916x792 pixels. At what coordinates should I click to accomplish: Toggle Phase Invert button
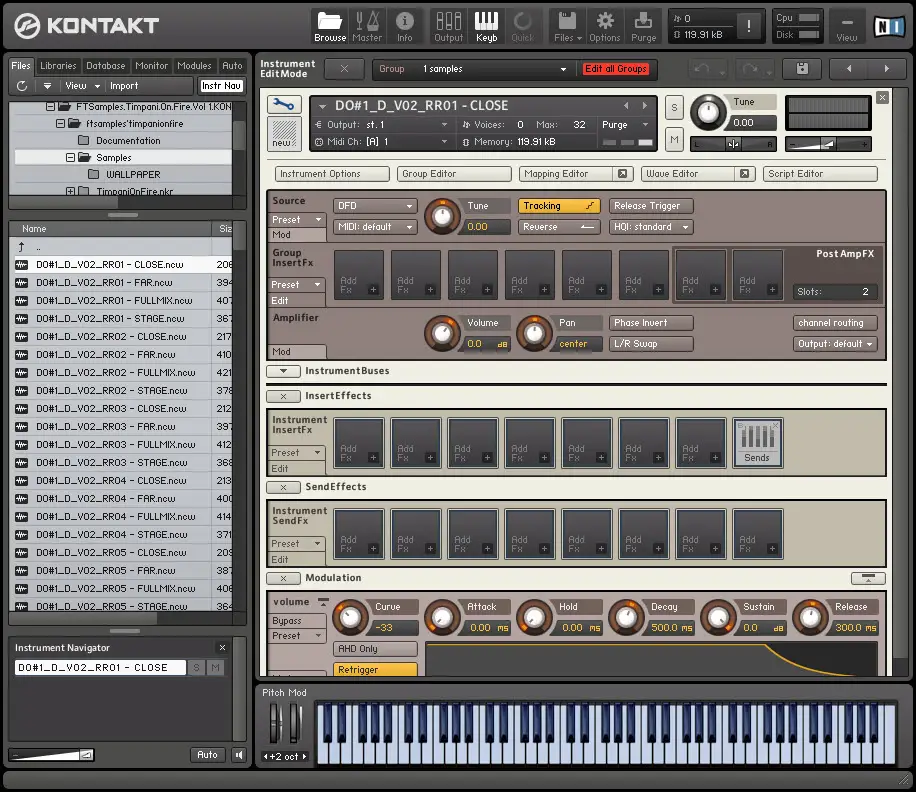(651, 322)
